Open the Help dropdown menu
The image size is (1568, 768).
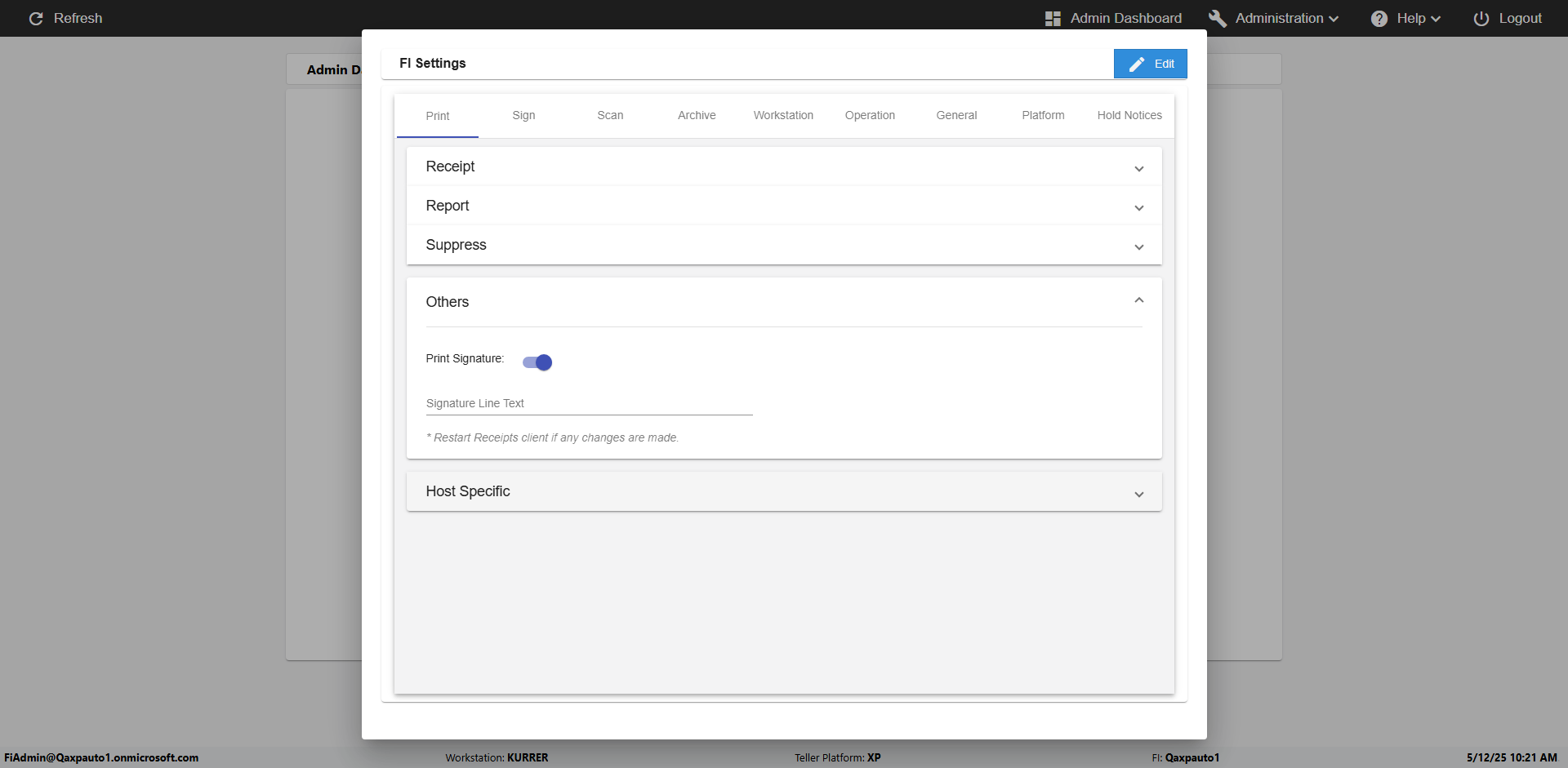click(1418, 19)
